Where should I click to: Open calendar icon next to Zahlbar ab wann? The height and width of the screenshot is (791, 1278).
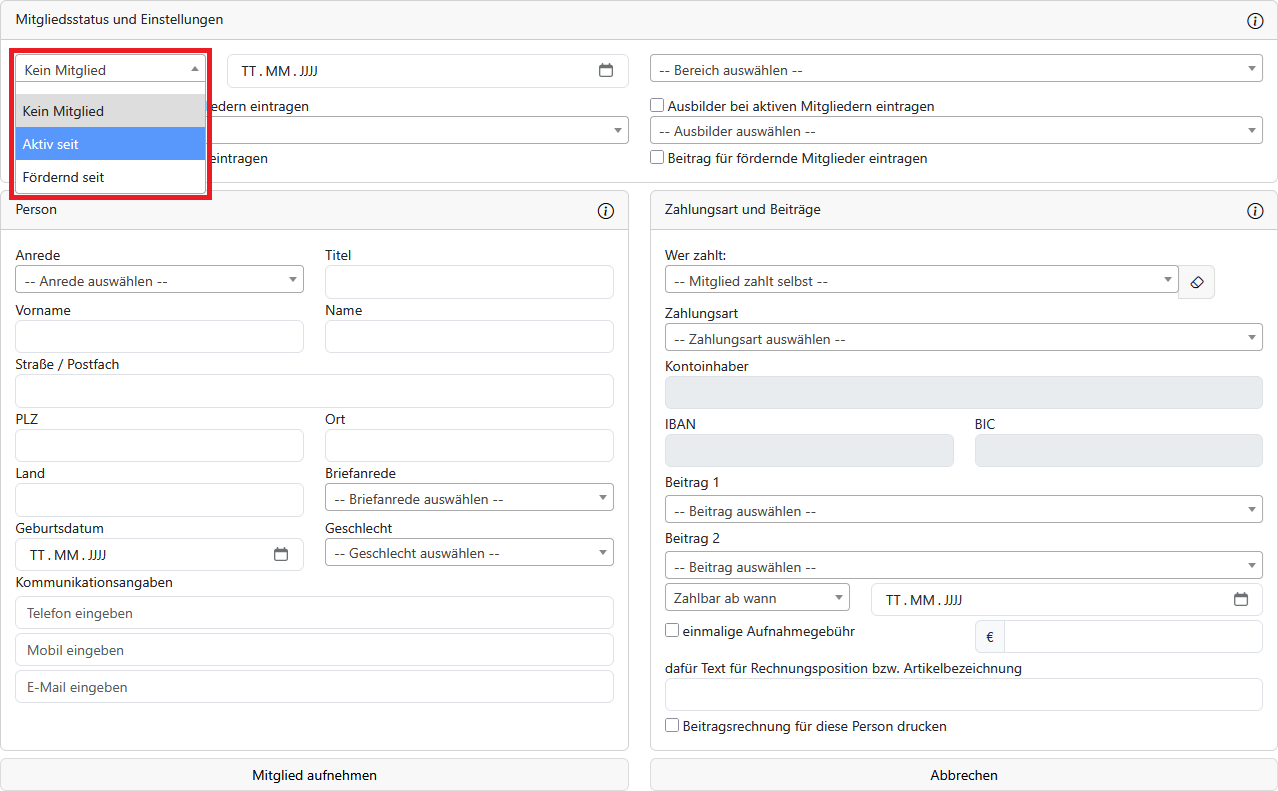coord(1241,600)
